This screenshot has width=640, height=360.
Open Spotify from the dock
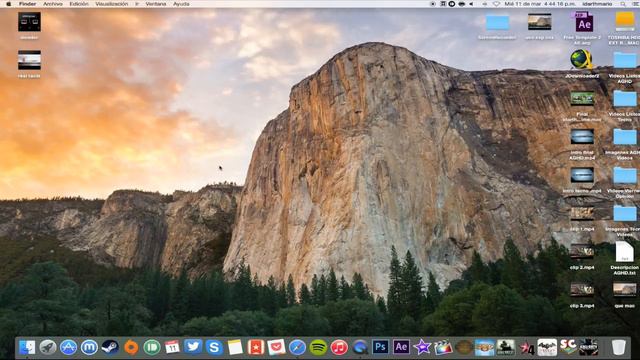point(318,347)
